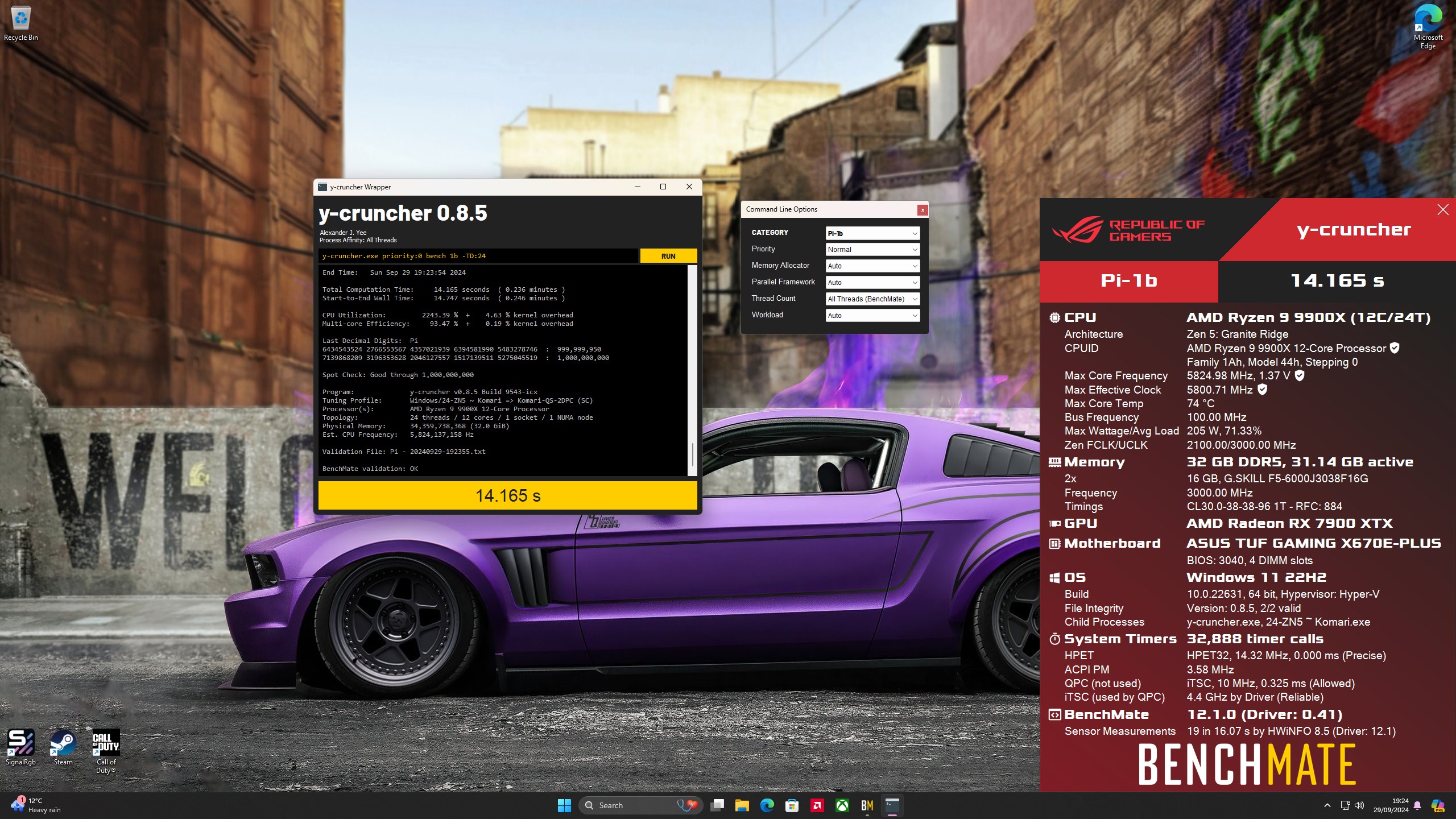This screenshot has height=819, width=1456.
Task: Launch the Steam desktop shortcut
Action: 63,747
